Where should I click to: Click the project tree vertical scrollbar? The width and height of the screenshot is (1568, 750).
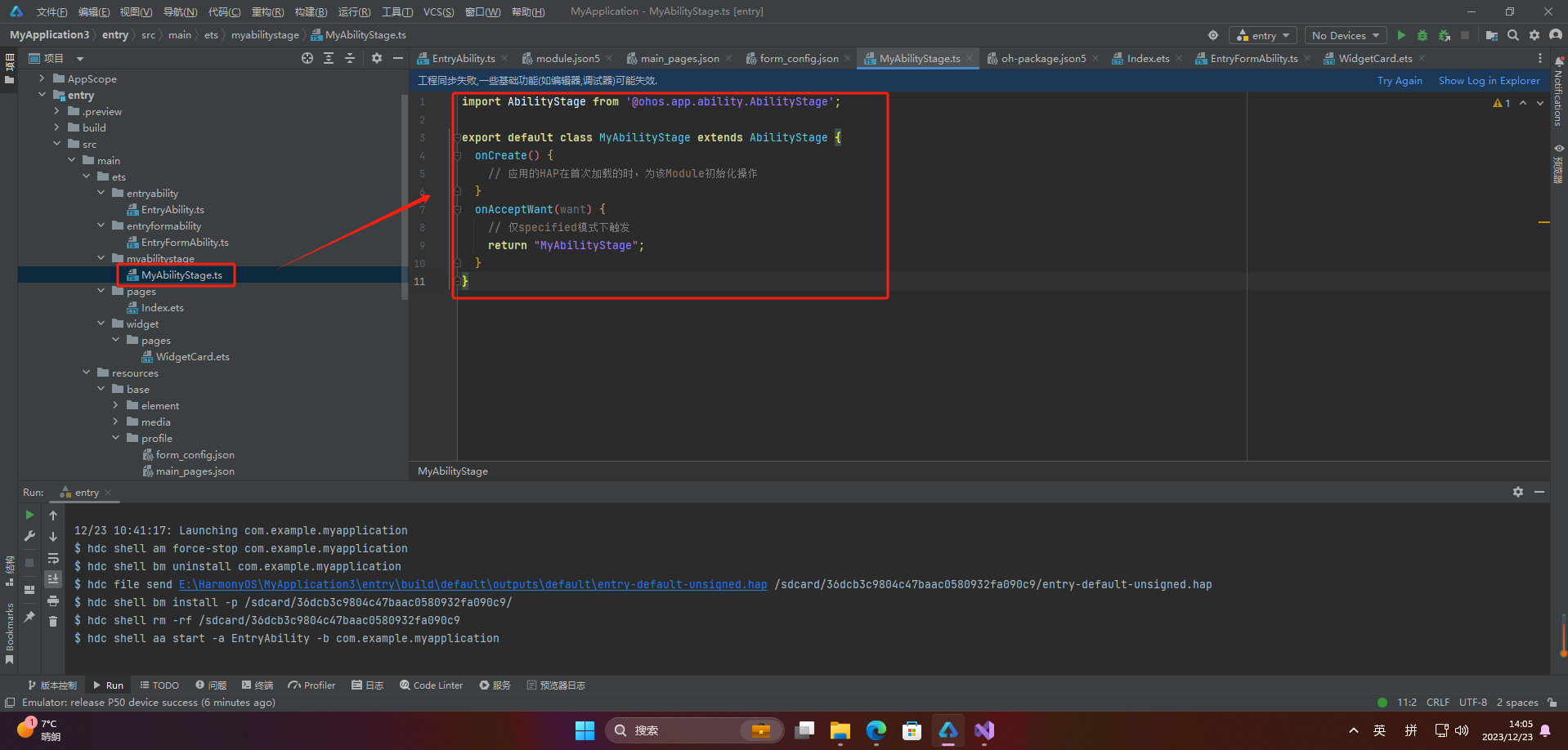click(404, 196)
